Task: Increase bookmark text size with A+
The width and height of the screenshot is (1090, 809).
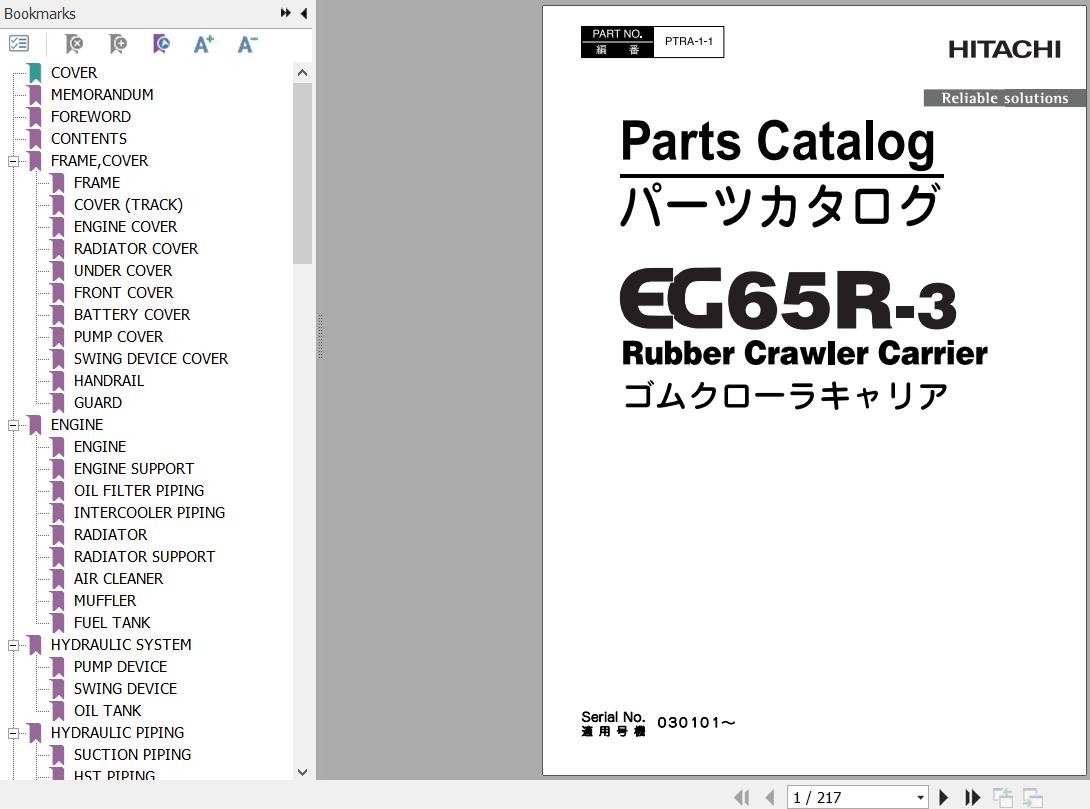Action: point(204,44)
